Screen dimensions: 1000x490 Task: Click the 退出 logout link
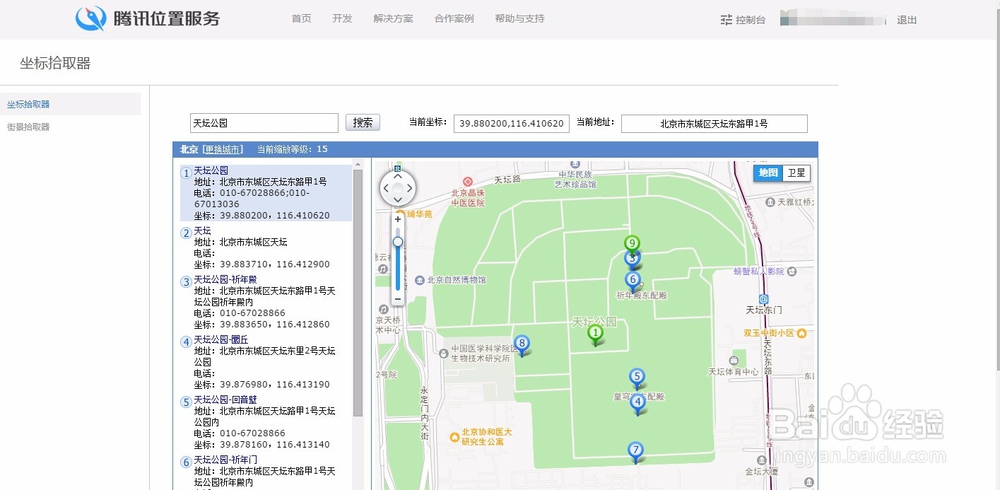coord(907,20)
